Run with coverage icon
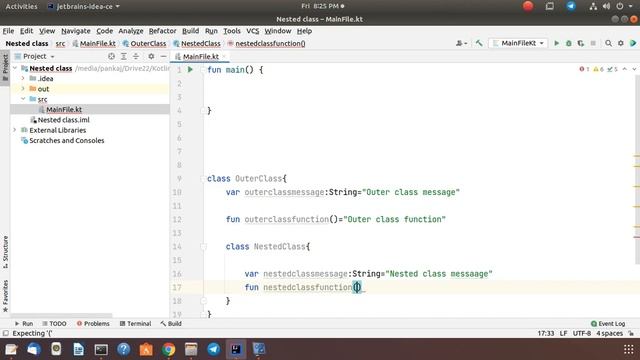 pyautogui.click(x=581, y=43)
